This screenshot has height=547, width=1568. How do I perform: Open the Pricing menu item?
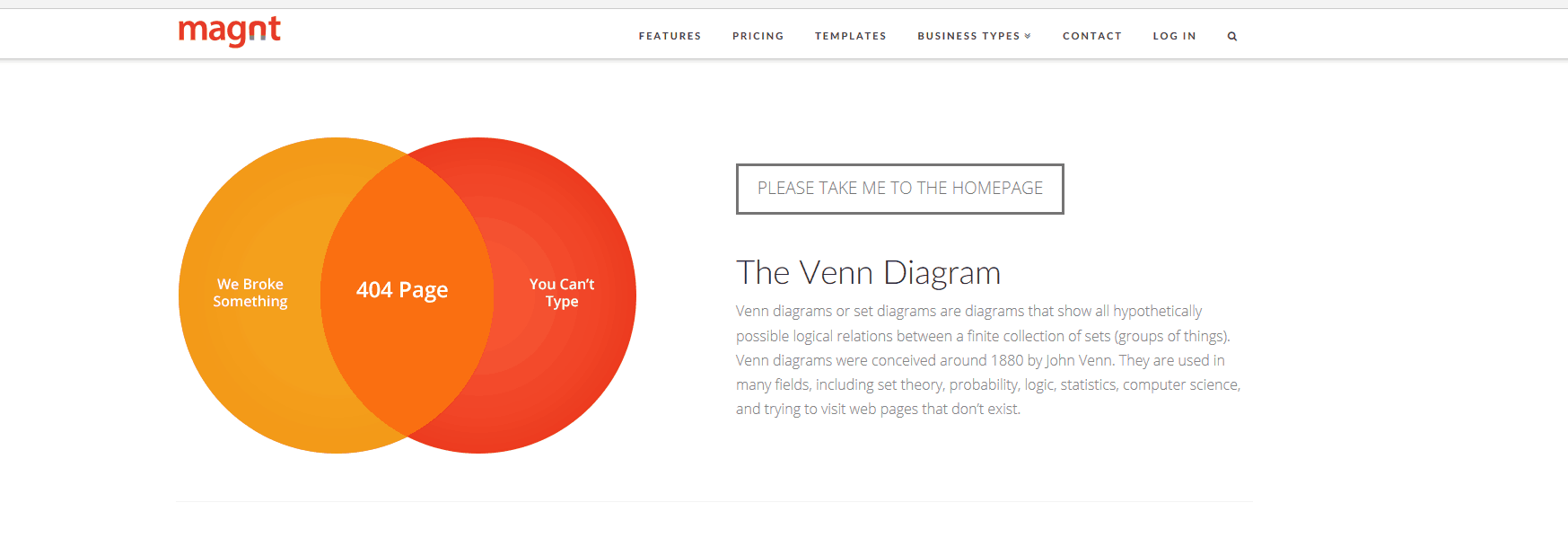point(758,36)
